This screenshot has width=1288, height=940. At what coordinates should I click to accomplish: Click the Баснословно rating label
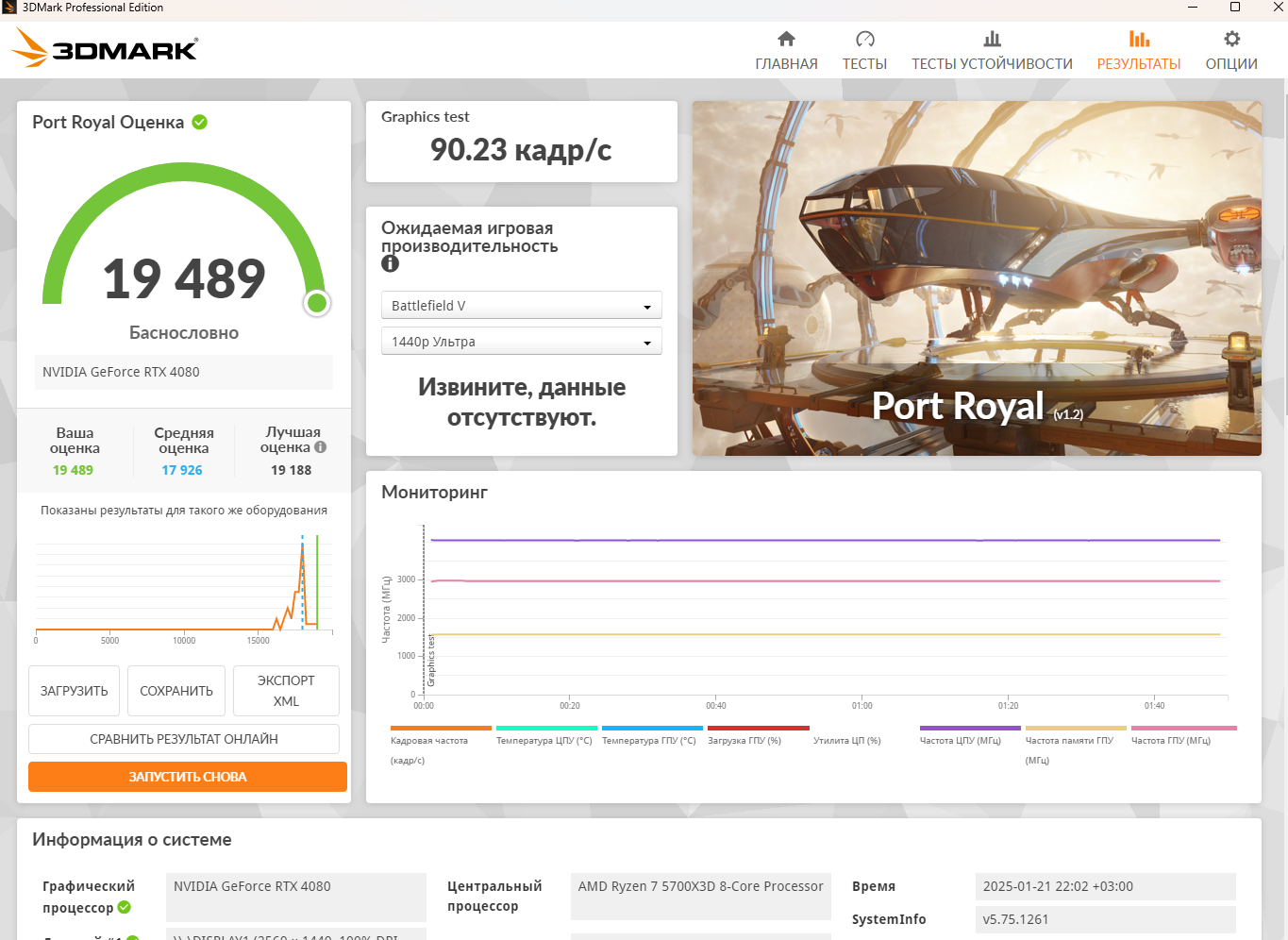[x=184, y=333]
